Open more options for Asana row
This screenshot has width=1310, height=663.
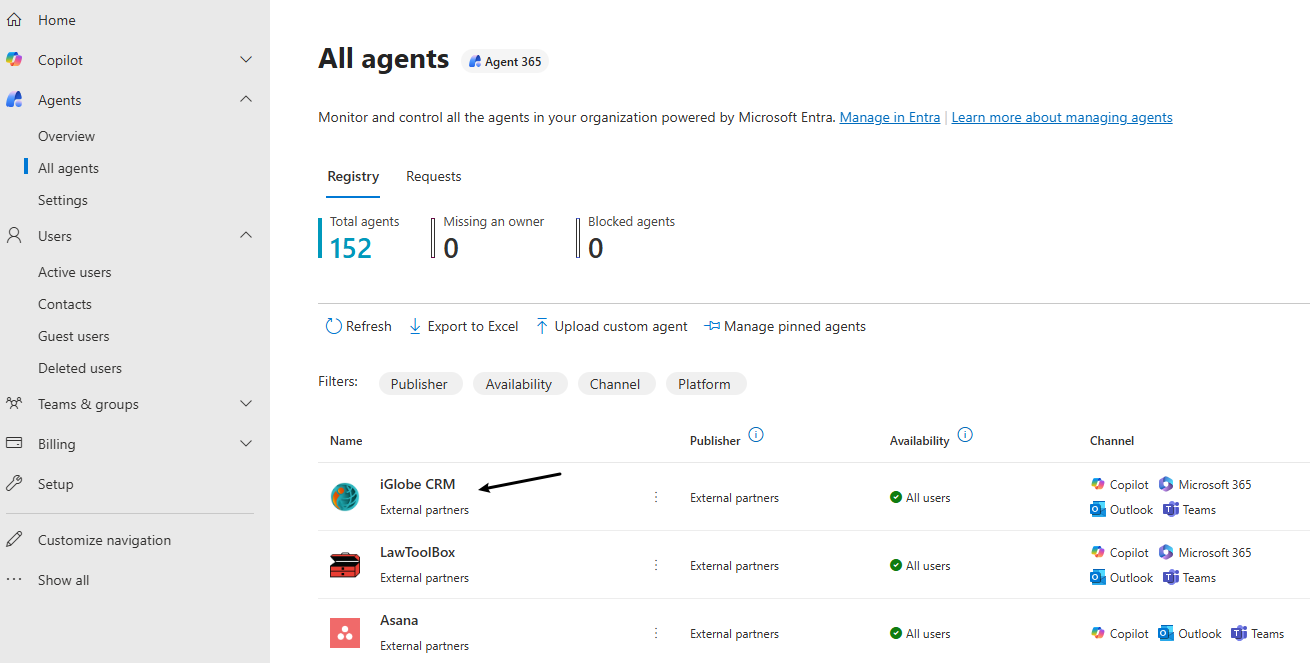(656, 633)
